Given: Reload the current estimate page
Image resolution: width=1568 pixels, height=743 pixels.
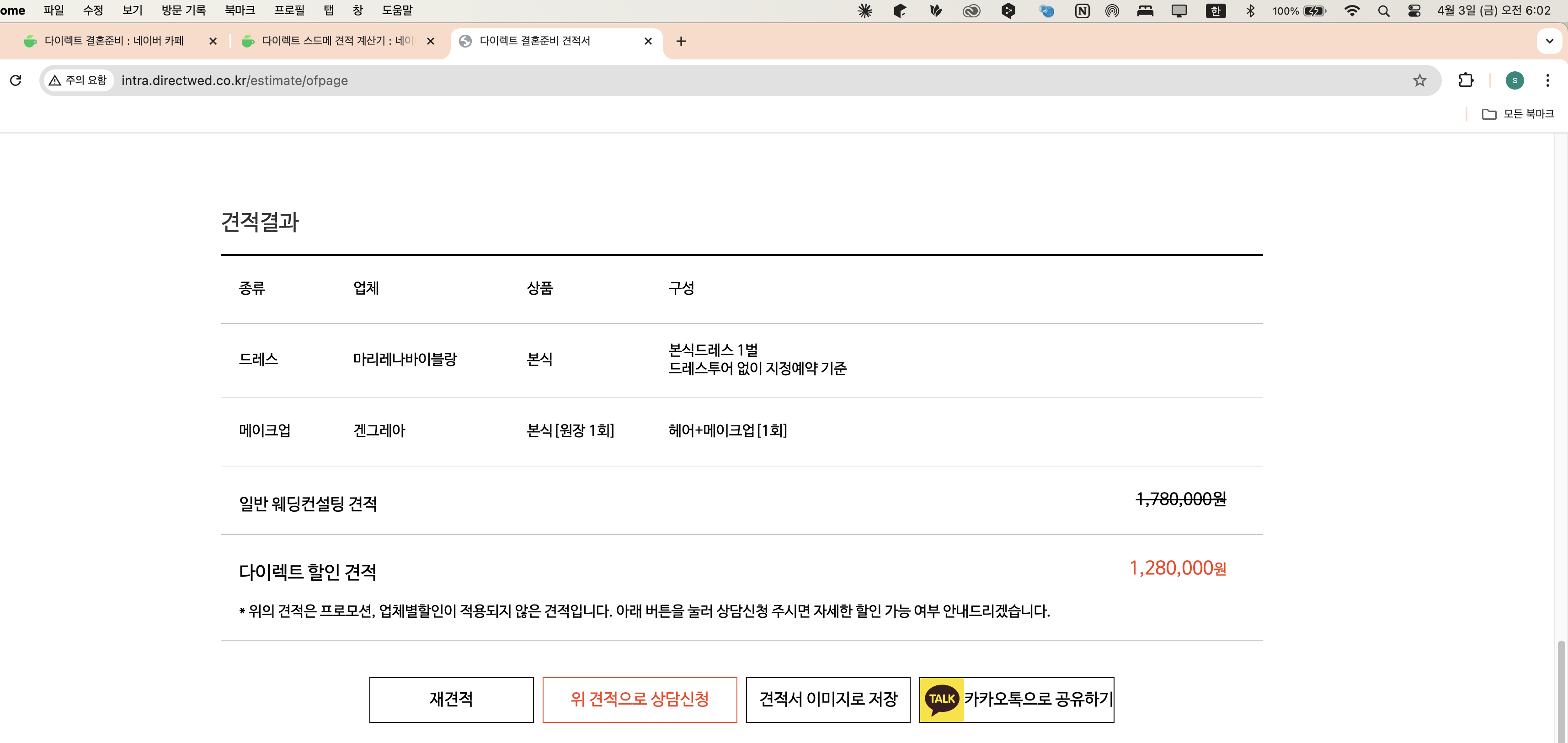Looking at the screenshot, I should coord(16,80).
